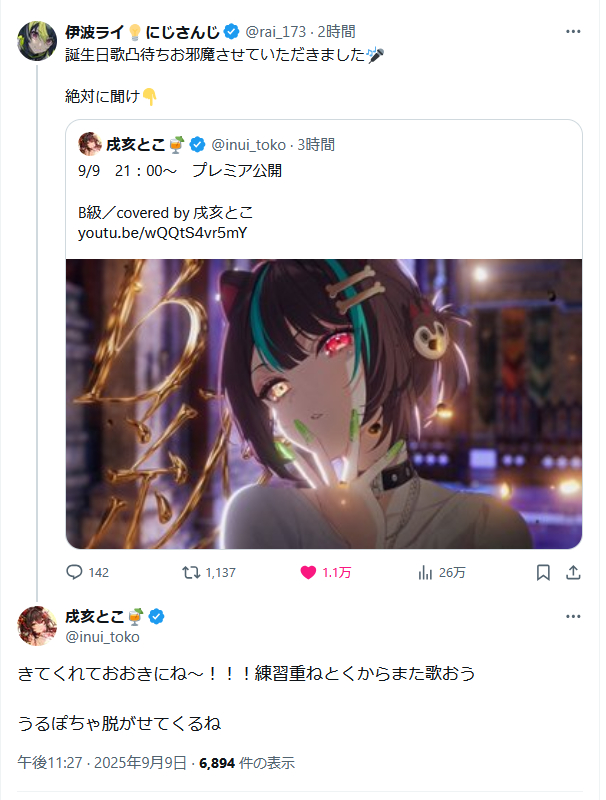Click the blue verified badge beside 伊波ライ
The height and width of the screenshot is (800, 606).
[x=234, y=32]
